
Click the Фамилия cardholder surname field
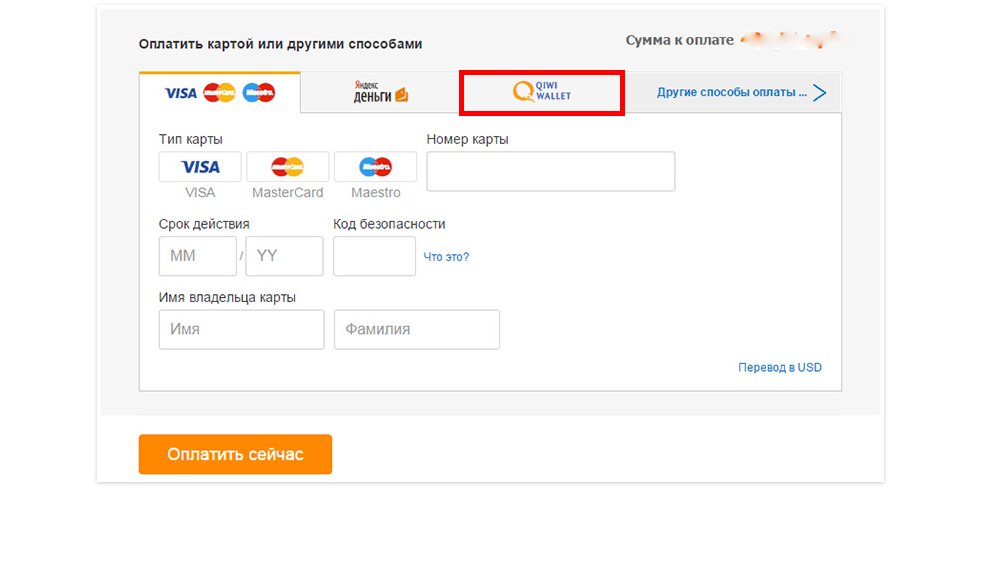417,329
